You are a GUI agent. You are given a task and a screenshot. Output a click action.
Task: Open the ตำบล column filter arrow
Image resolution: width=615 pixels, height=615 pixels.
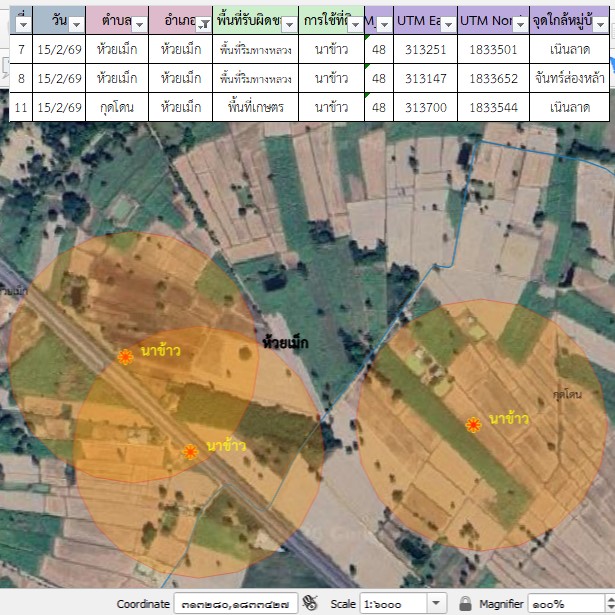(x=137, y=24)
